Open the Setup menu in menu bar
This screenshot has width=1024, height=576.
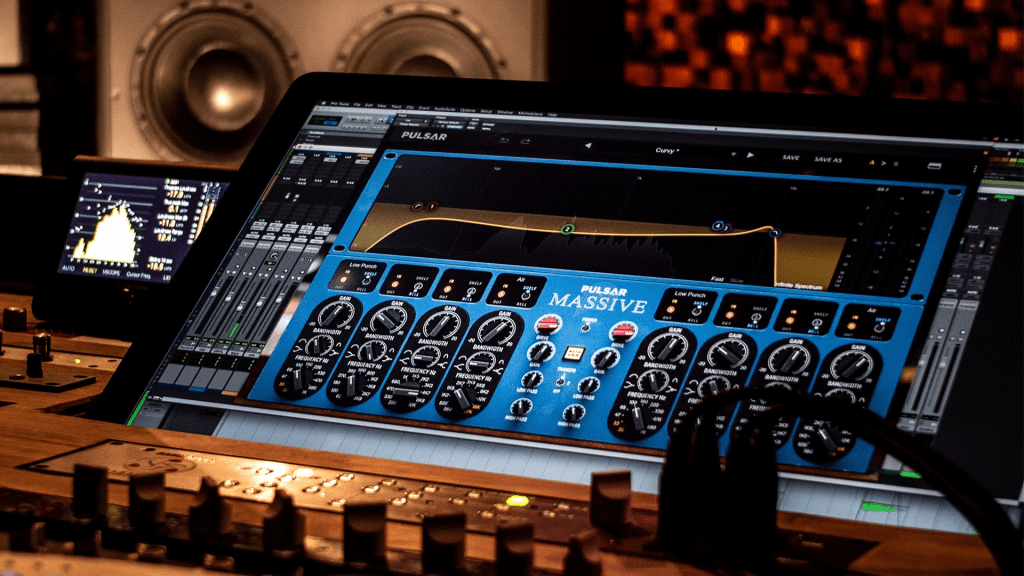point(484,112)
